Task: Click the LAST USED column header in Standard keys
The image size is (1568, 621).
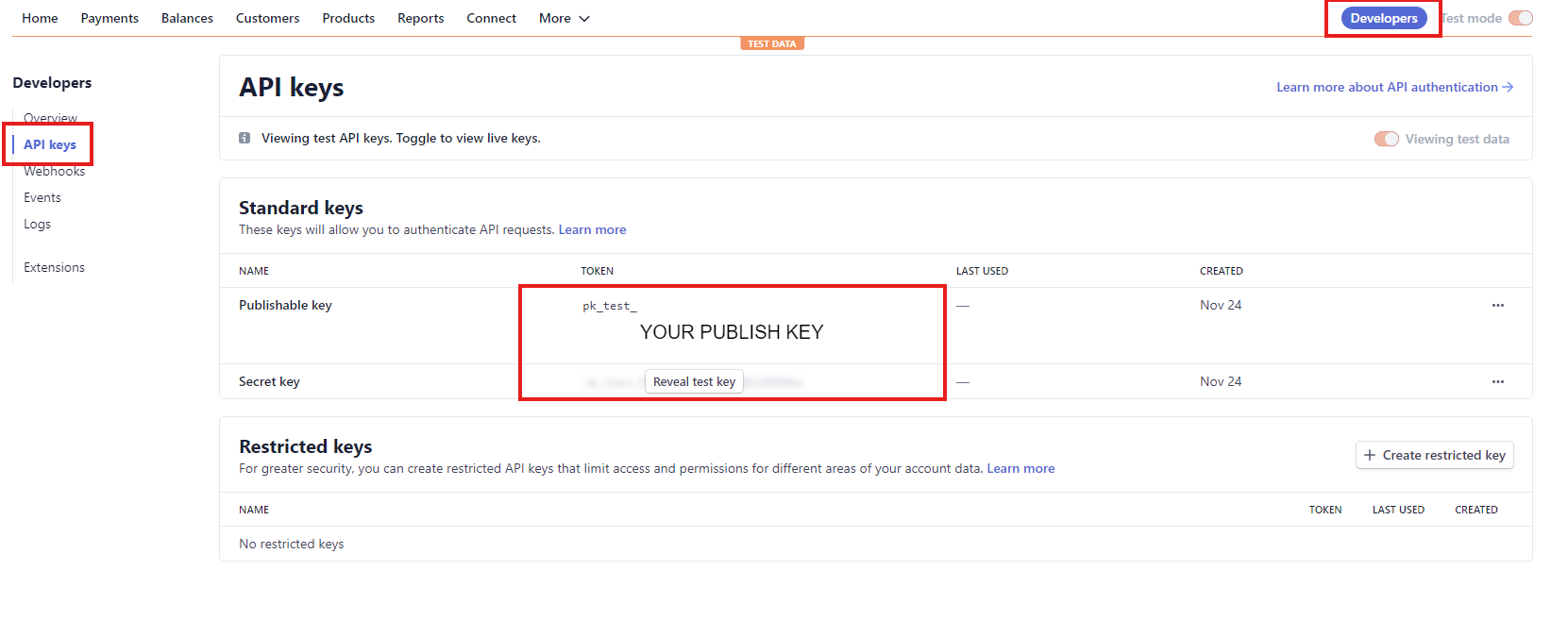Action: click(982, 271)
